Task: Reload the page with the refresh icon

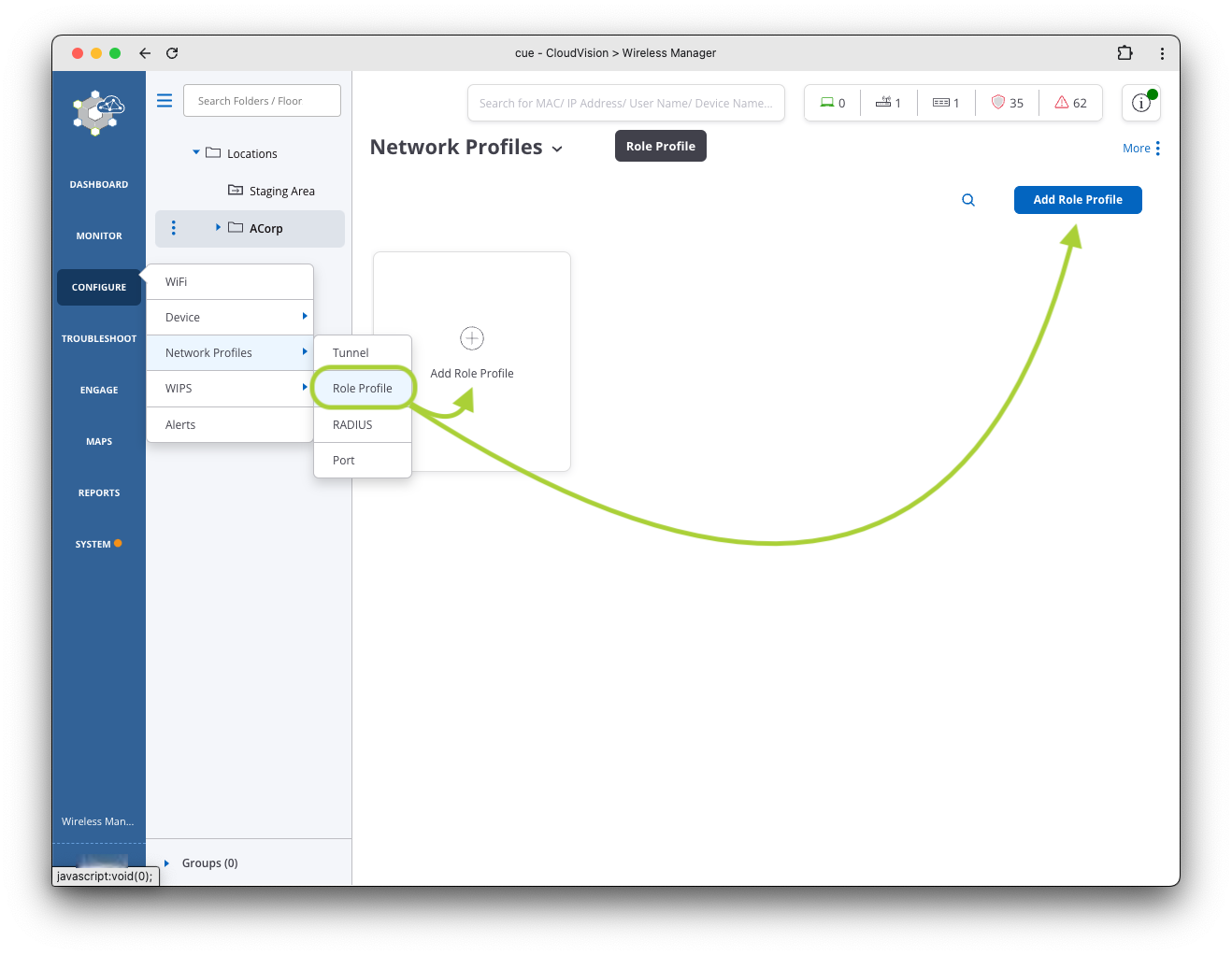Action: coord(172,53)
